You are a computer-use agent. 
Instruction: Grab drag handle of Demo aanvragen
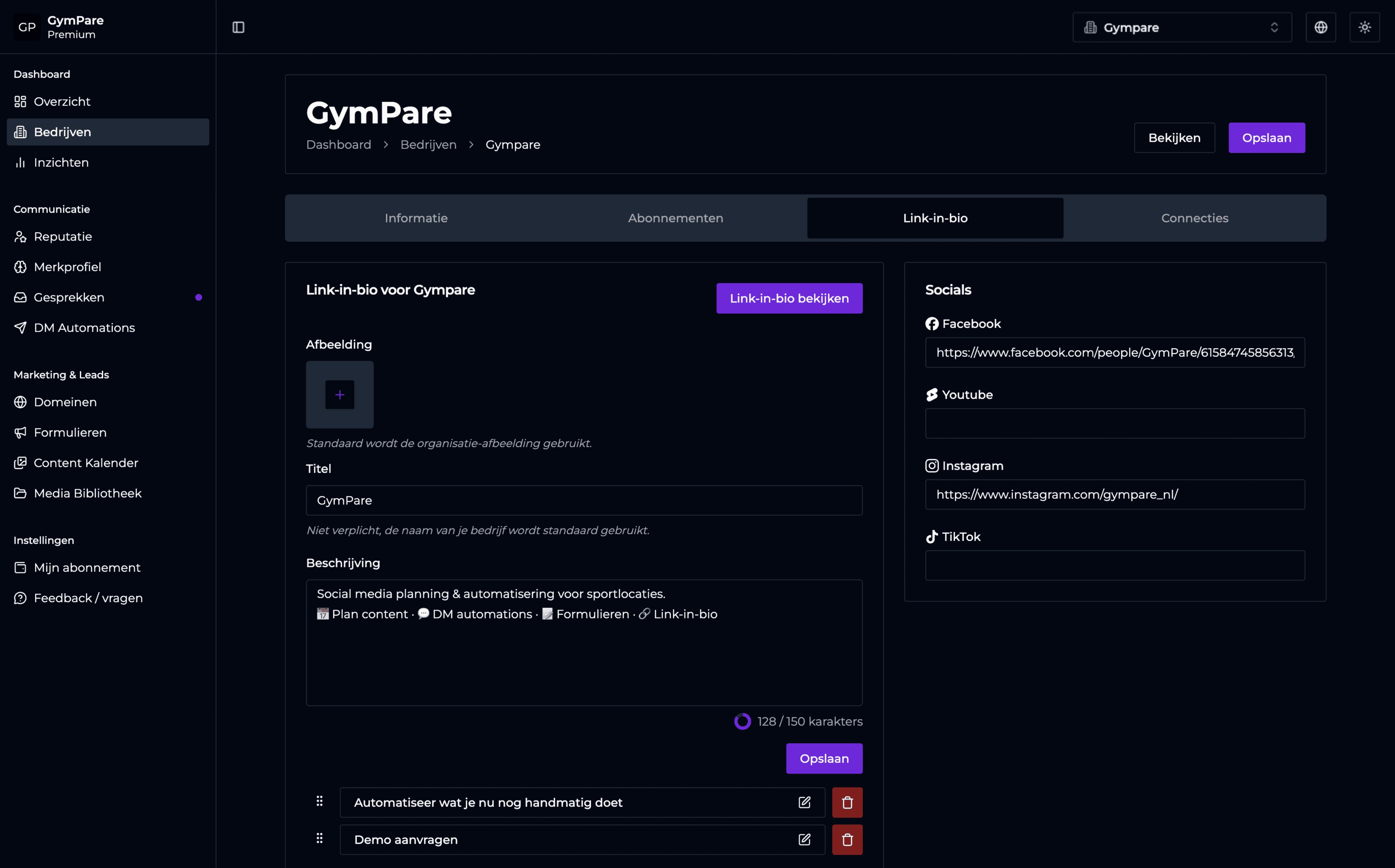320,839
